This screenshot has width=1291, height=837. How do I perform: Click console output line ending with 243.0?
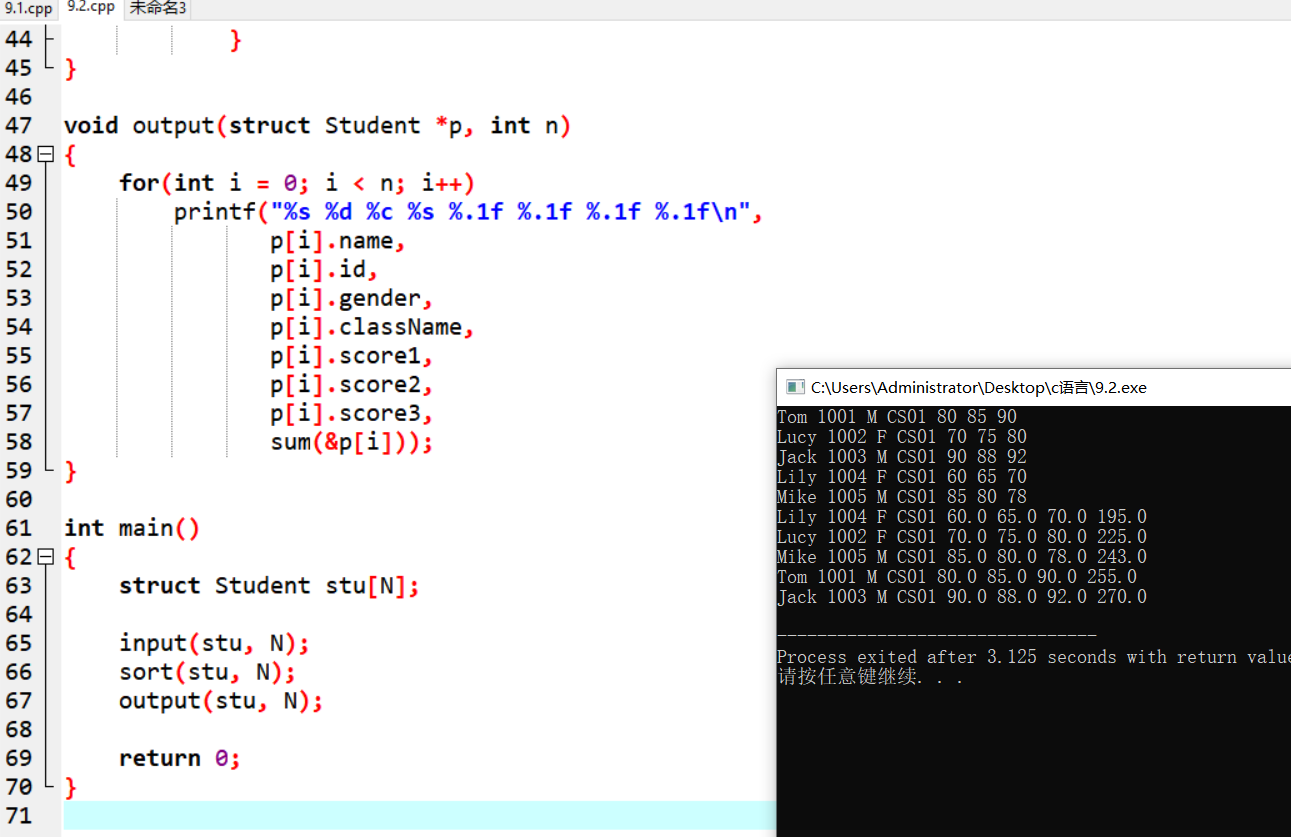(962, 557)
